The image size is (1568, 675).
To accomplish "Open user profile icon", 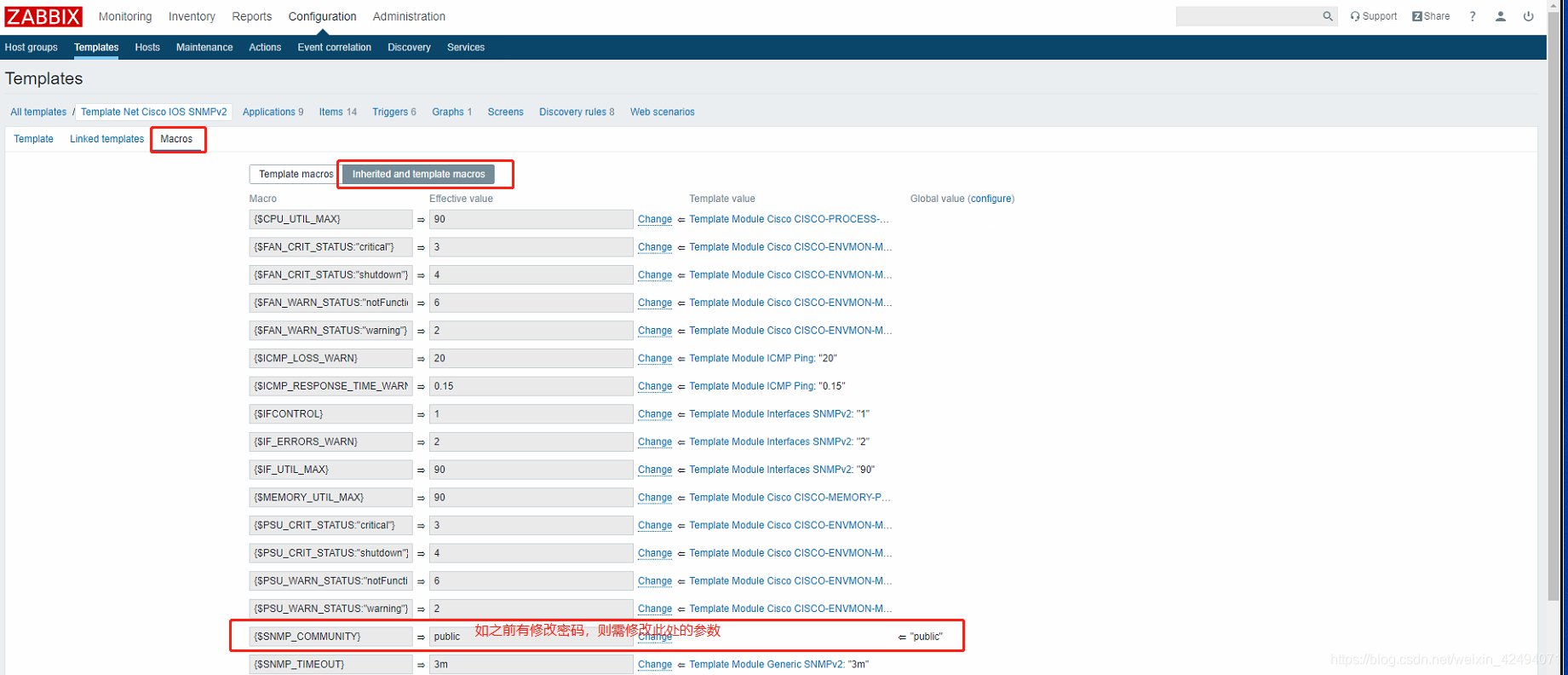I will [x=1501, y=16].
